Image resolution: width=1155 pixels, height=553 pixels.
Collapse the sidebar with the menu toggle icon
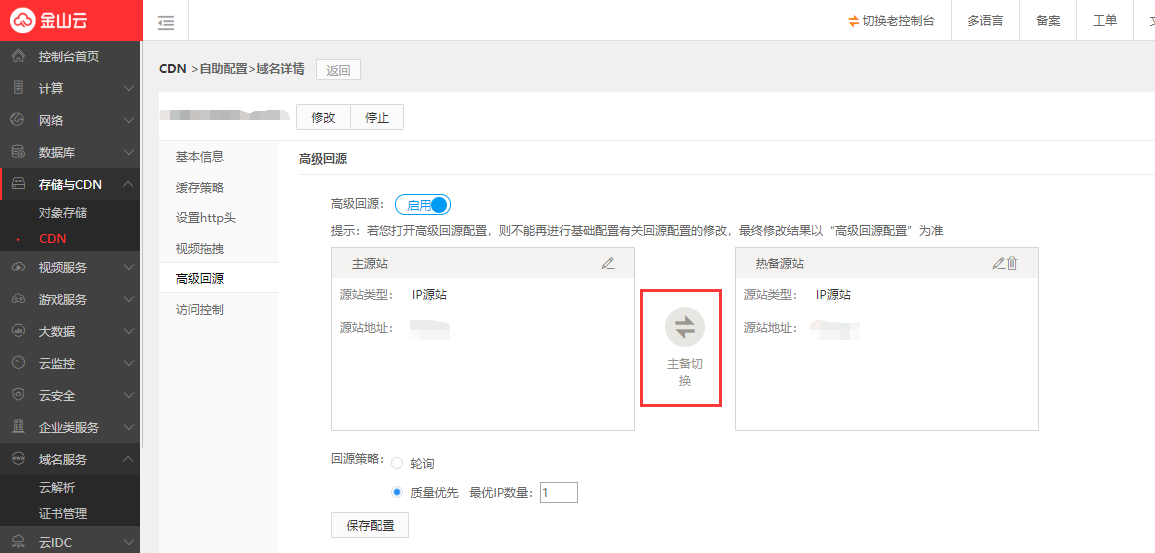coord(166,22)
